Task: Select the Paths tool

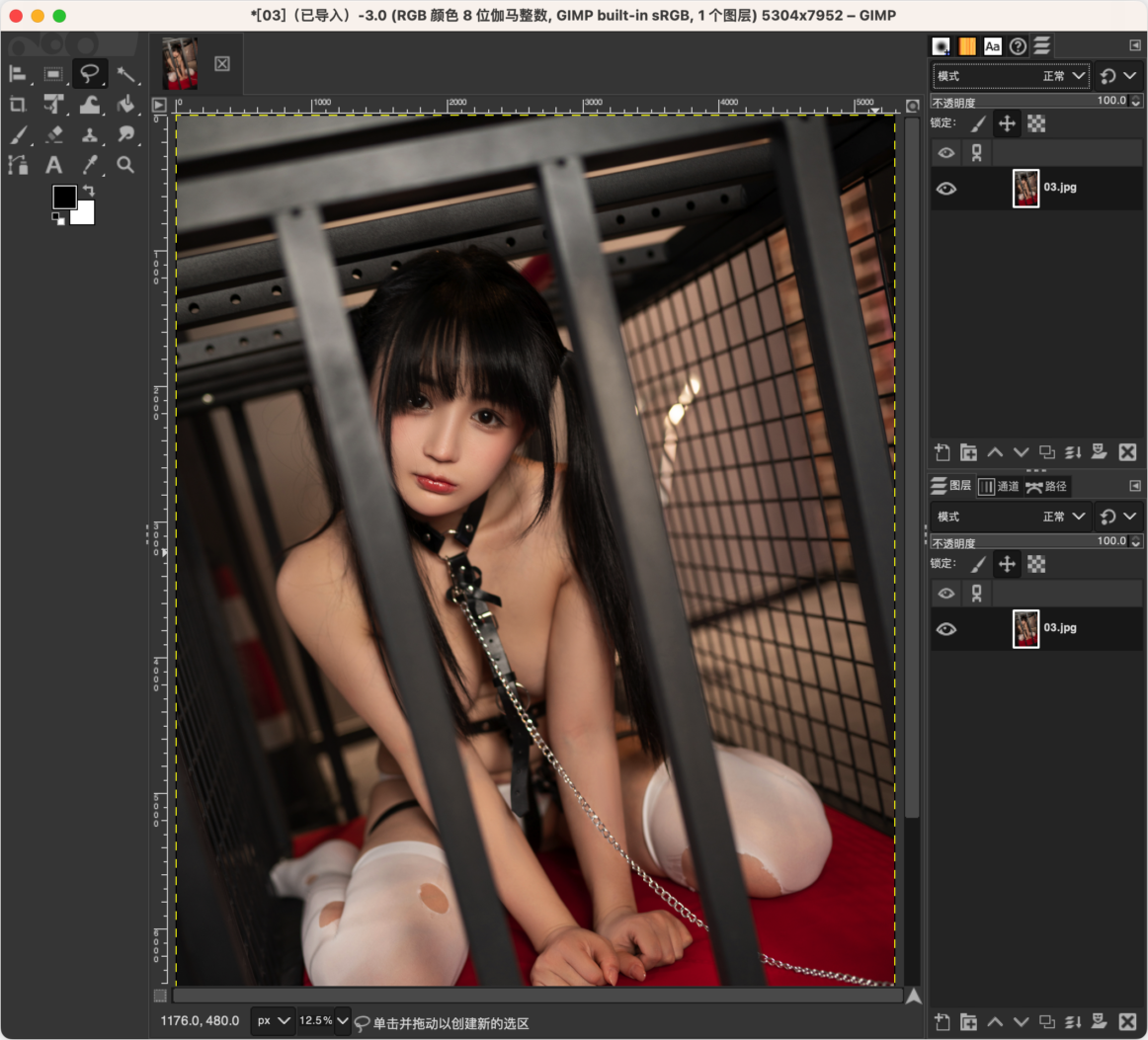Action: coord(18,165)
